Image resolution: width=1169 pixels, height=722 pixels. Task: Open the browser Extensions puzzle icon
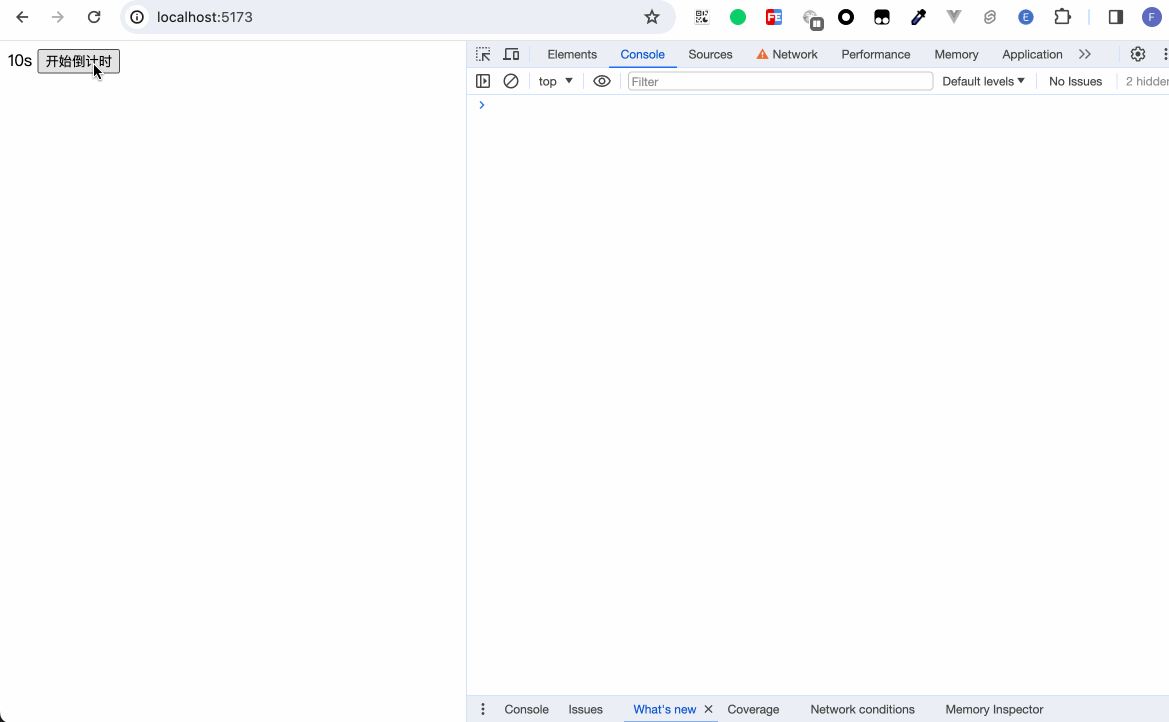[1062, 17]
